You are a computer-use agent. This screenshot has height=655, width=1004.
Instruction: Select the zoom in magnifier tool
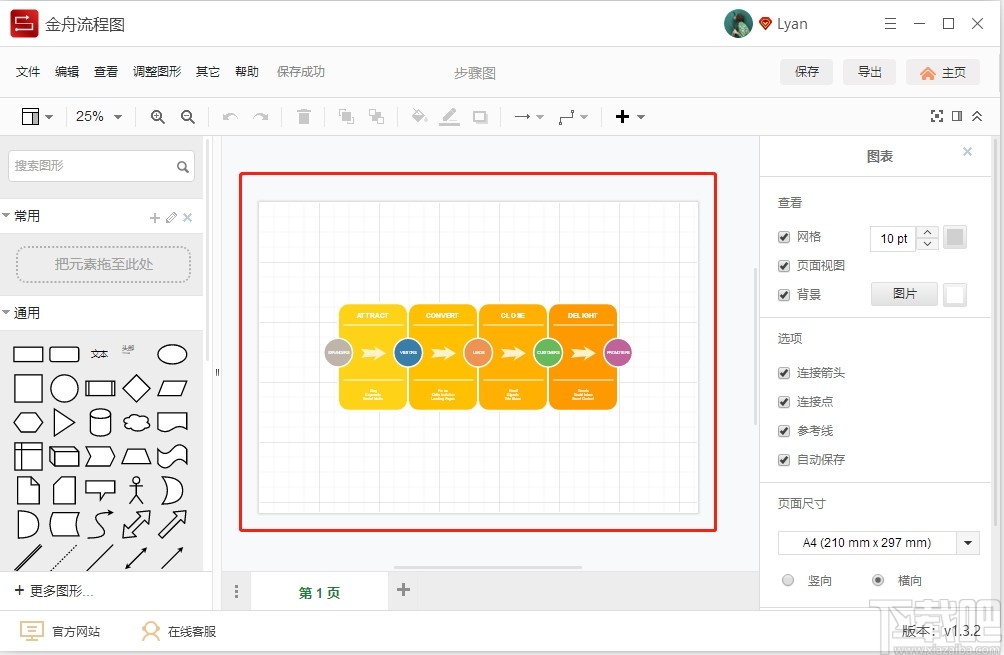[x=157, y=116]
